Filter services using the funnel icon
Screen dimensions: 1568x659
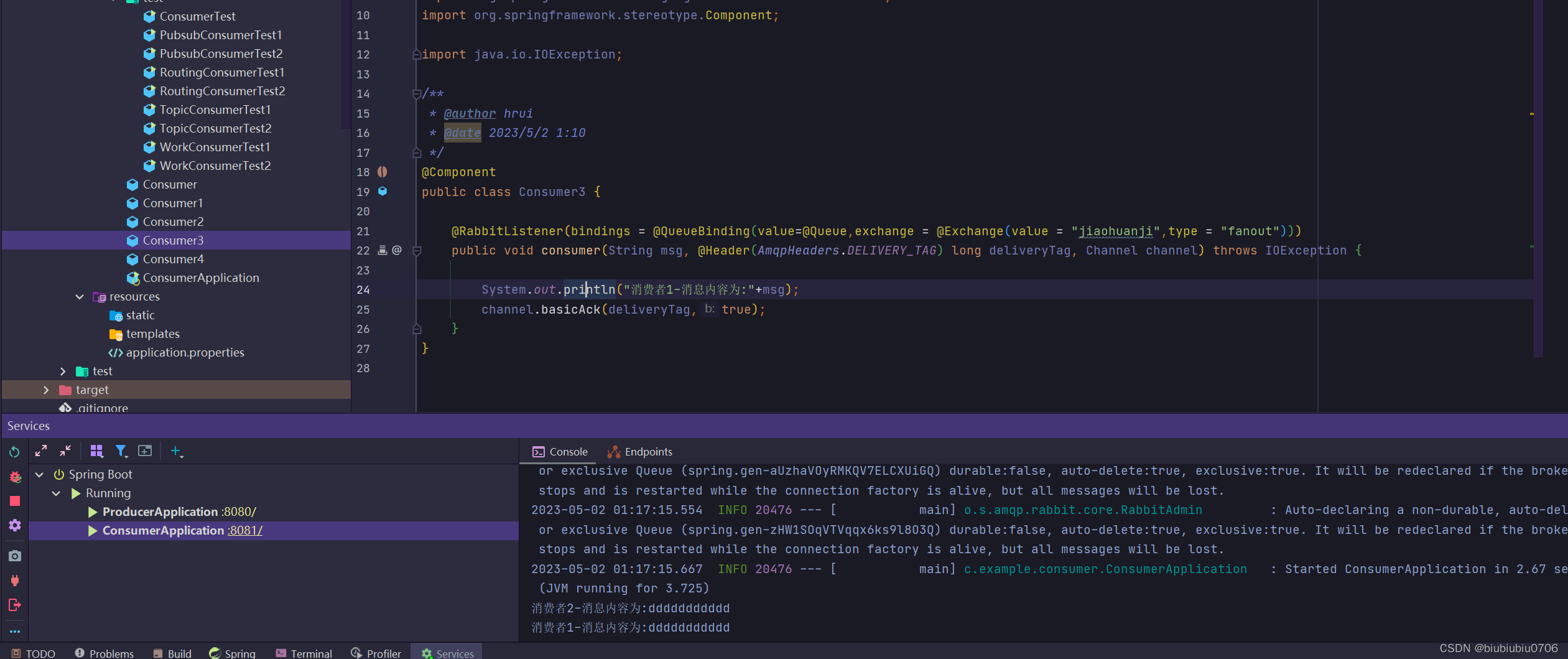tap(122, 451)
